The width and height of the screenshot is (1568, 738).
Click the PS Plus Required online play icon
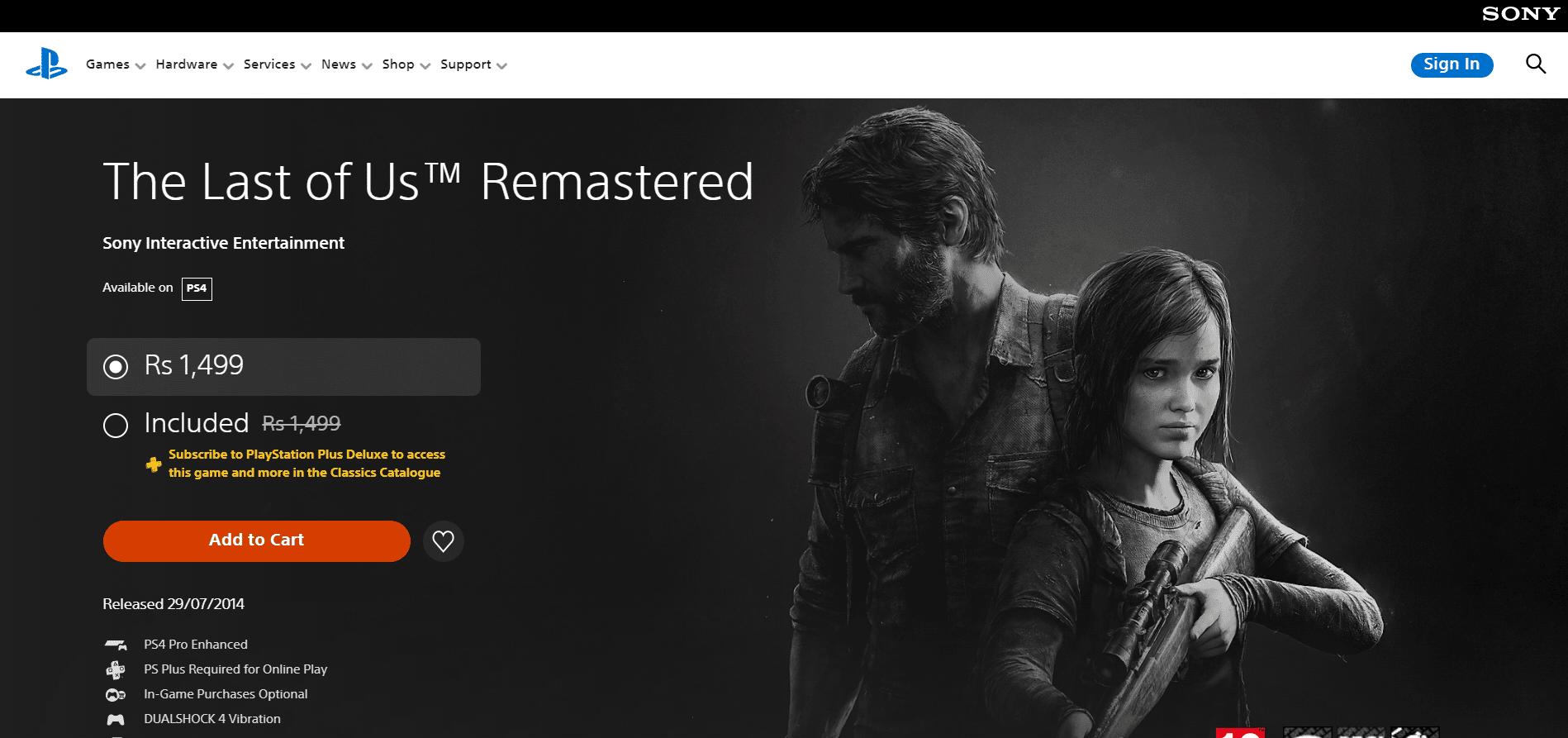tap(116, 669)
